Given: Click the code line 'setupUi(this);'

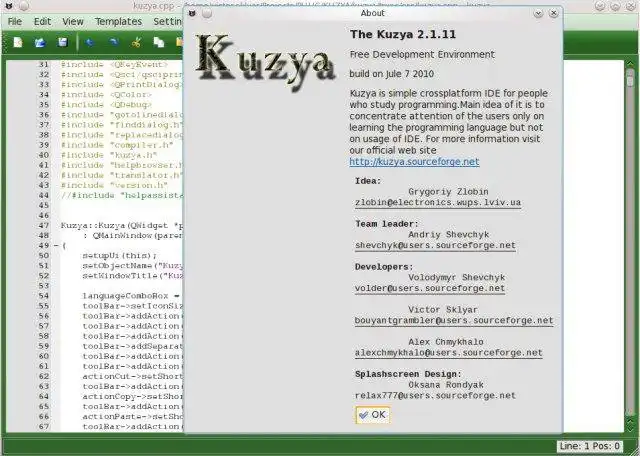Looking at the screenshot, I should pyautogui.click(x=120, y=256).
